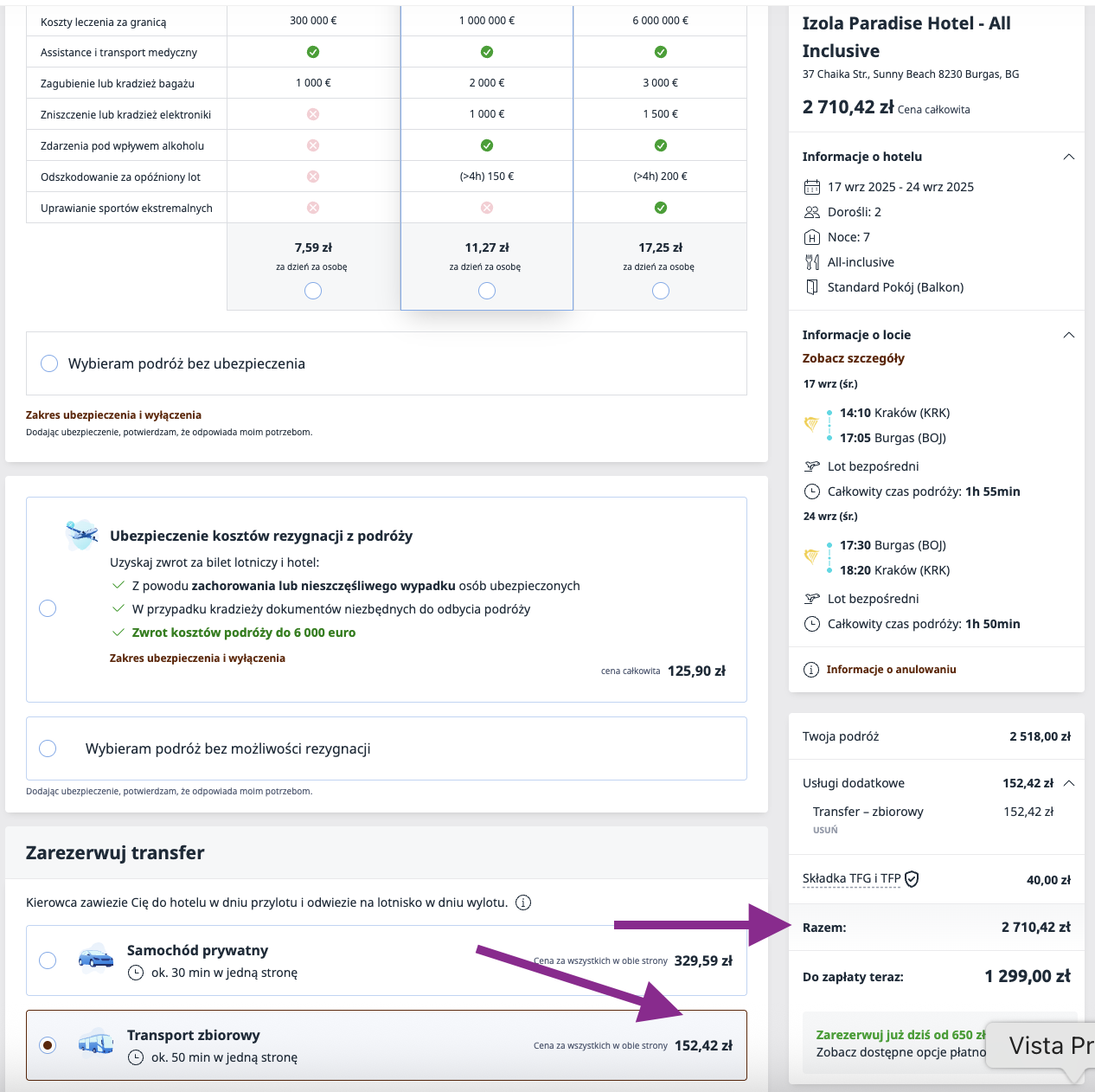1095x1092 pixels.
Task: Click plane icon by return Lot bezpośredni
Action: (x=812, y=599)
